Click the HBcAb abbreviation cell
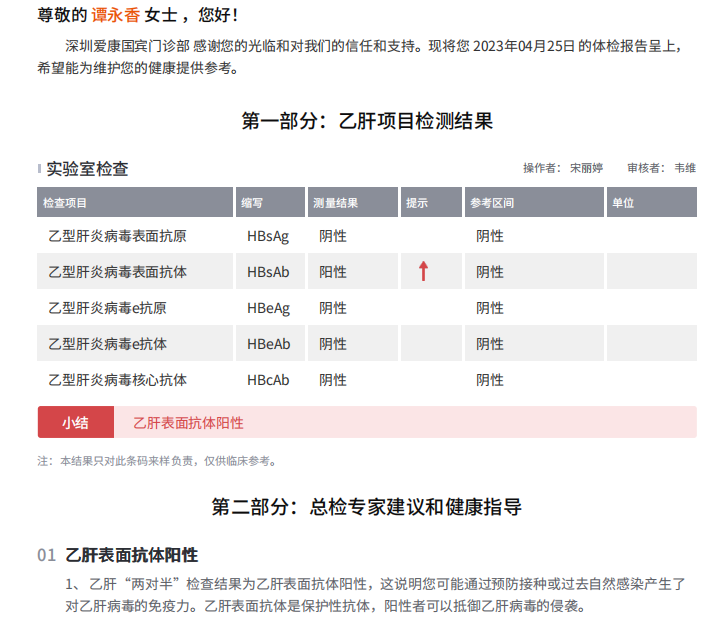This screenshot has height=624, width=728. (268, 380)
